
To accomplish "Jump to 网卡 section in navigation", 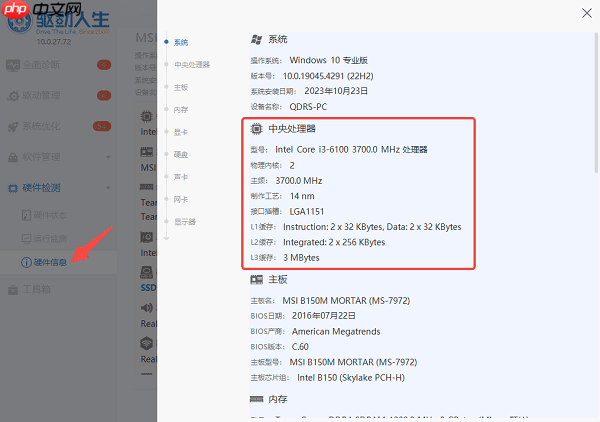I will (181, 199).
